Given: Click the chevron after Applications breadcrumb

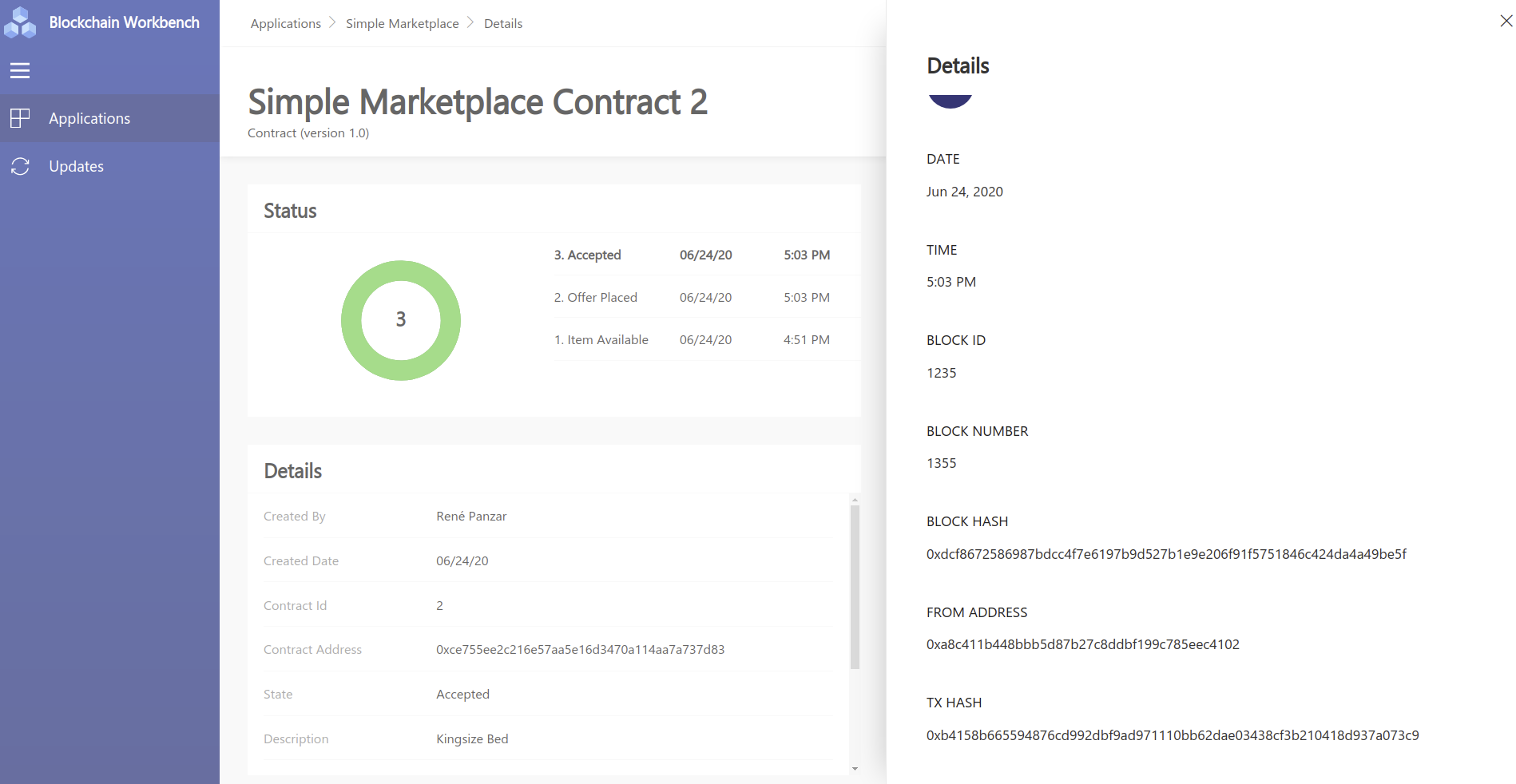Looking at the screenshot, I should [x=333, y=23].
